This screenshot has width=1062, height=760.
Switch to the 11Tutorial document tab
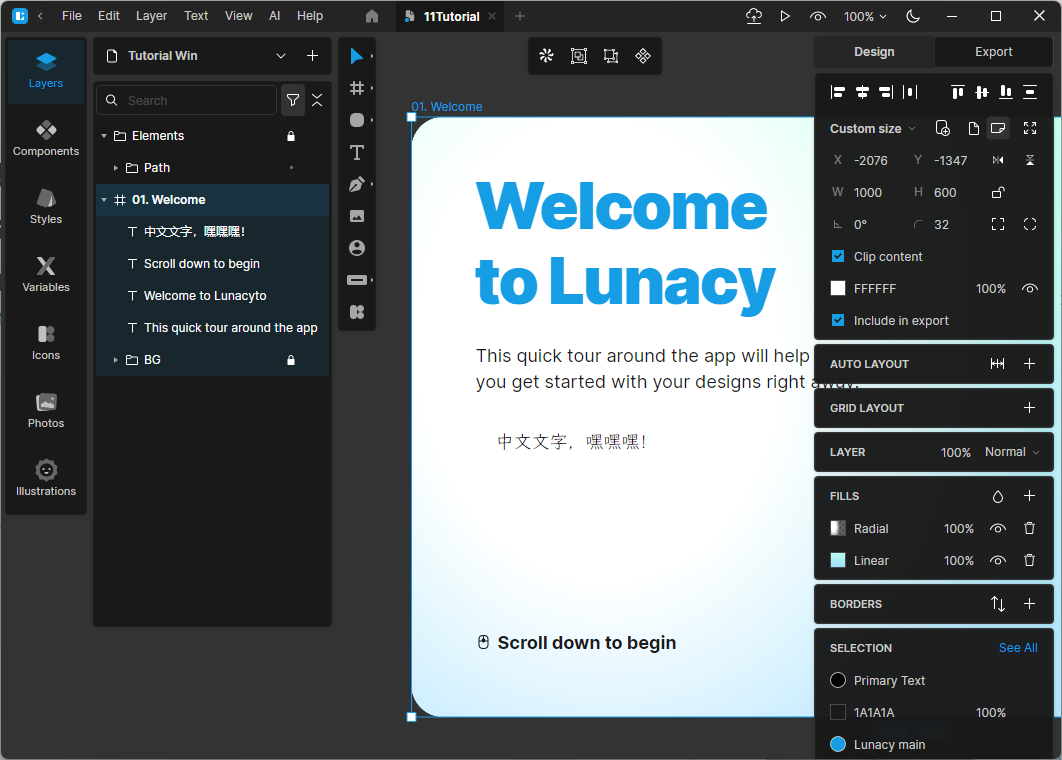coord(451,16)
